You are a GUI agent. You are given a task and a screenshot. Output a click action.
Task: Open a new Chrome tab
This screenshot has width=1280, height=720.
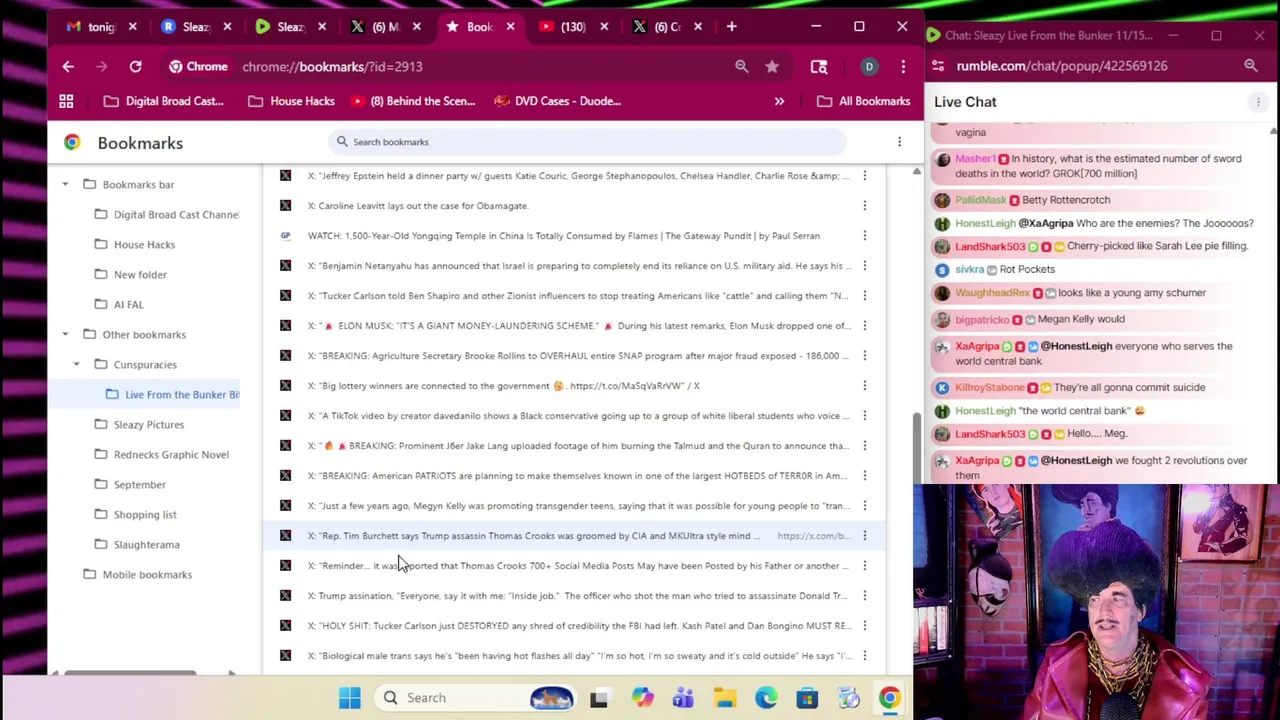pos(732,27)
